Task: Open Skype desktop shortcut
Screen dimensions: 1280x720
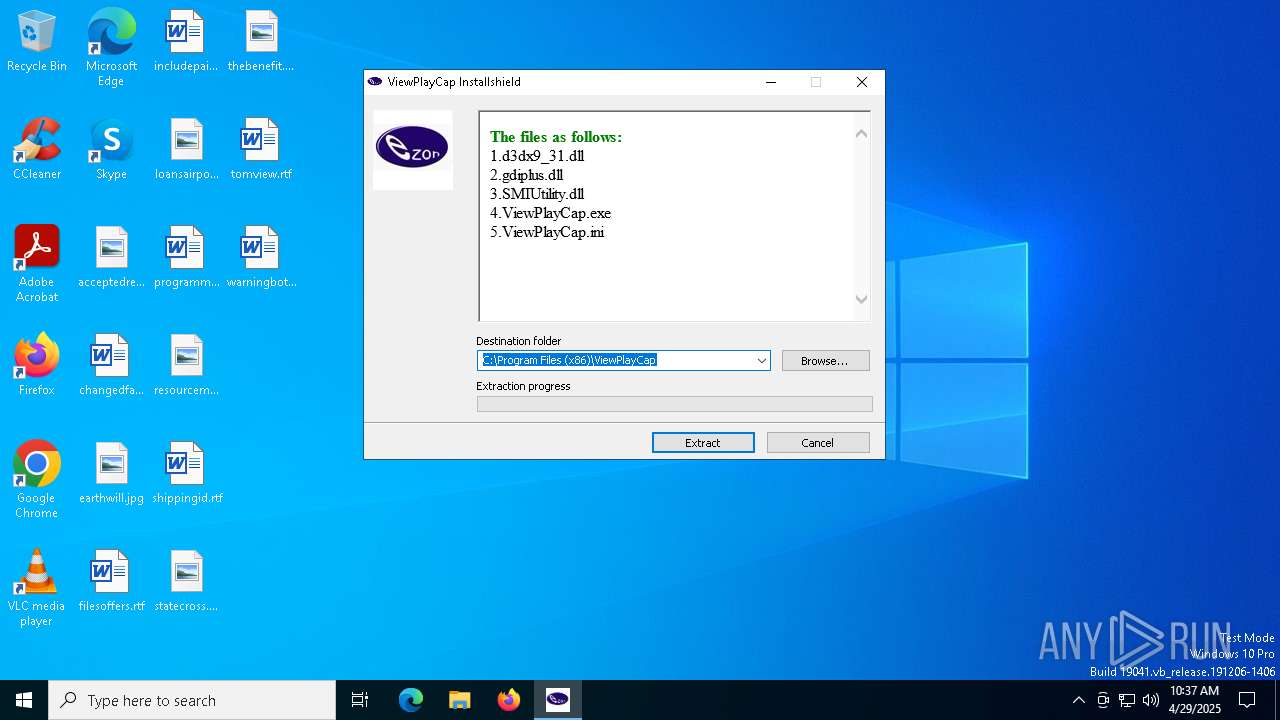Action: [111, 150]
